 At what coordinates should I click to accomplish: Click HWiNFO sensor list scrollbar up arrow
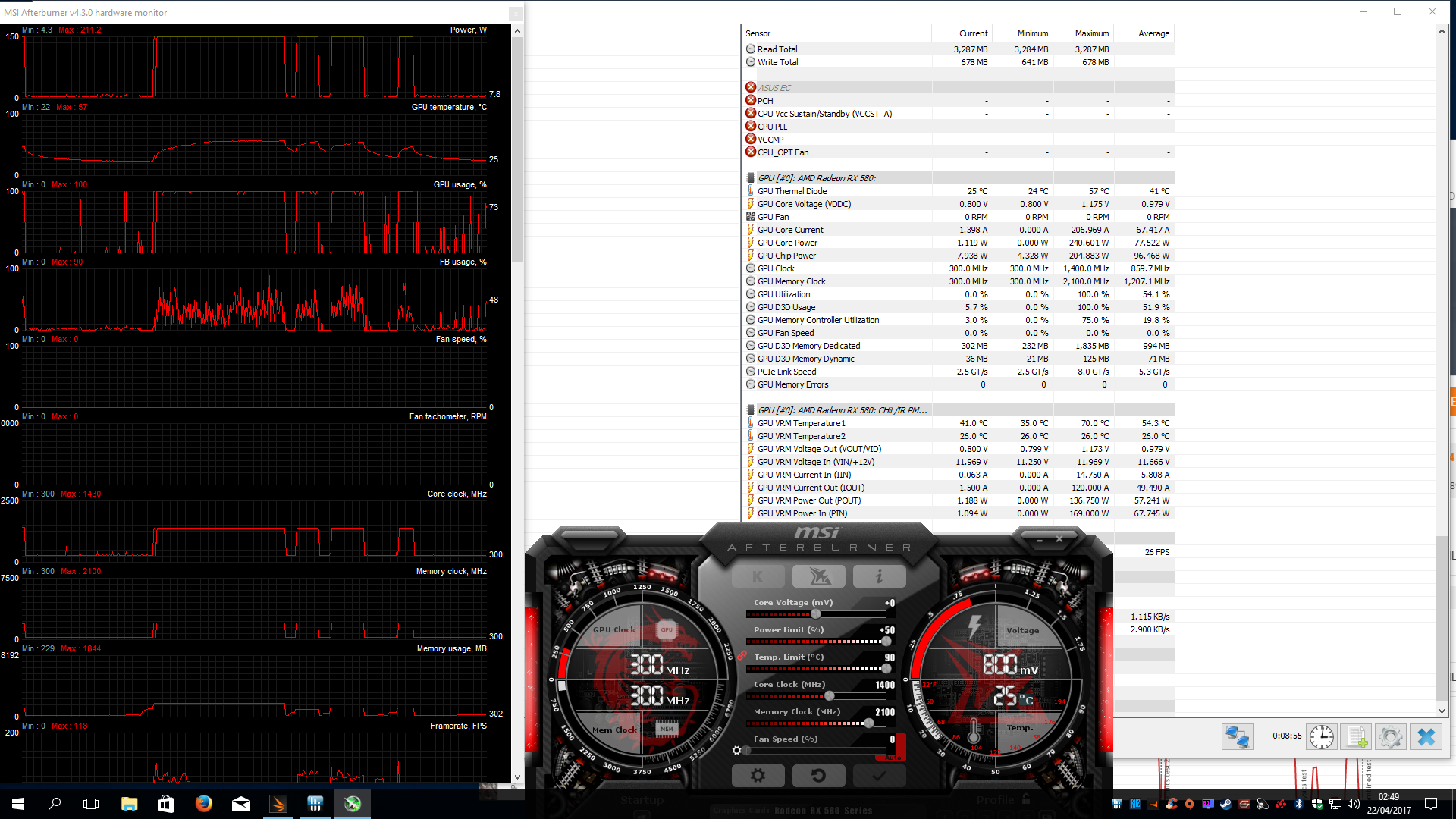point(1442,31)
